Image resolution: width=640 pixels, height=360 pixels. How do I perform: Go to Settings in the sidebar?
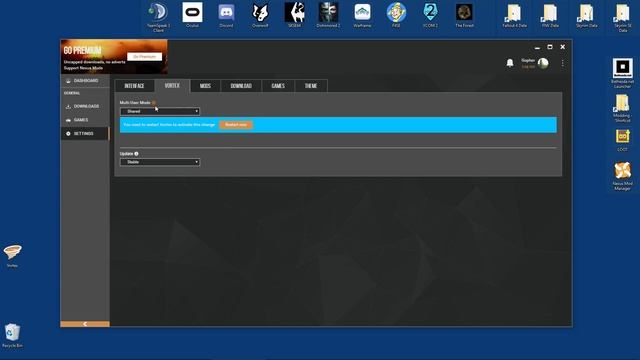click(x=85, y=133)
